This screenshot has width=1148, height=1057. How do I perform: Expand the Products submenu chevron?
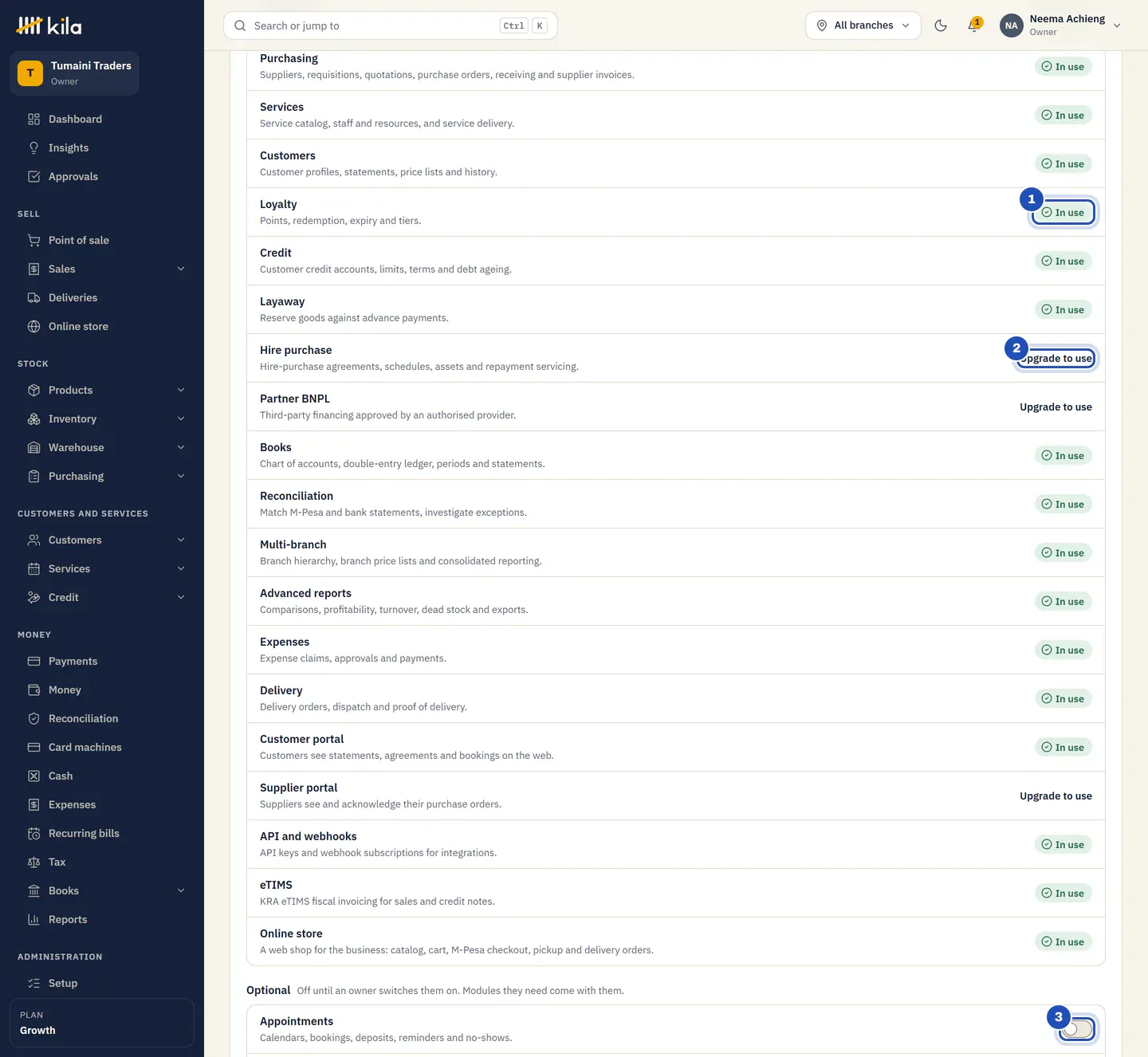click(x=181, y=390)
